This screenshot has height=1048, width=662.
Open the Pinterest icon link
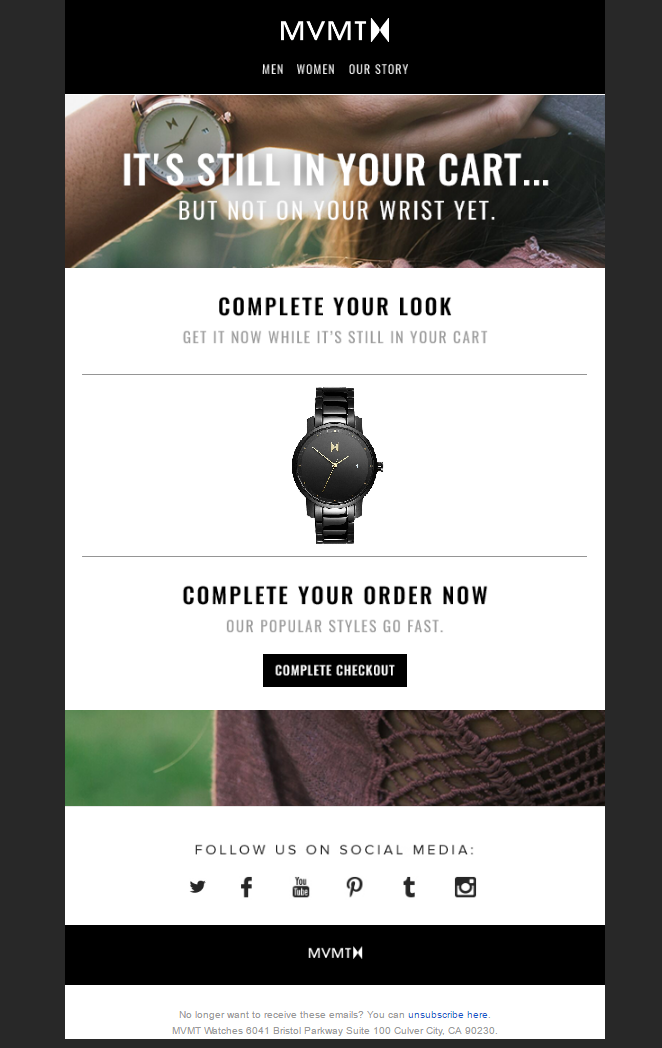(354, 887)
